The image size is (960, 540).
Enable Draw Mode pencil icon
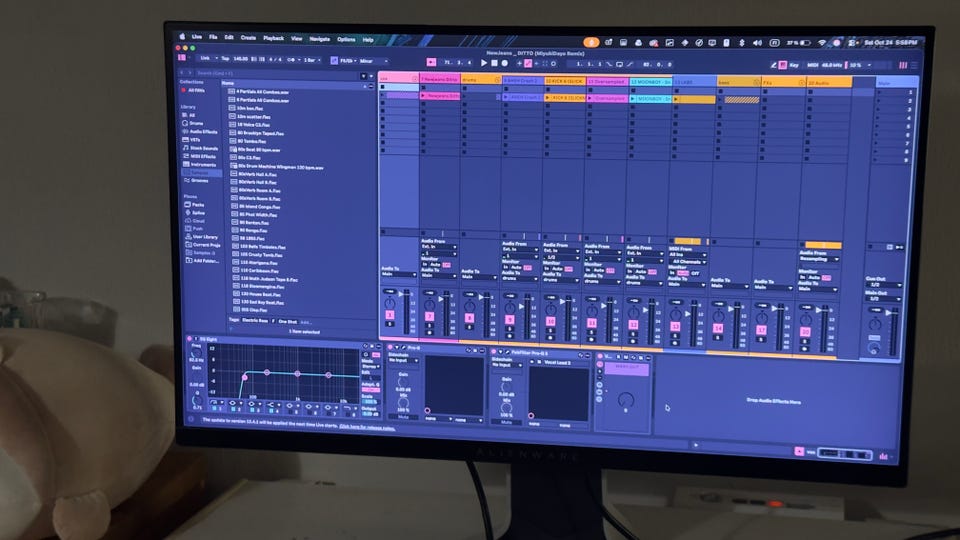coord(773,65)
